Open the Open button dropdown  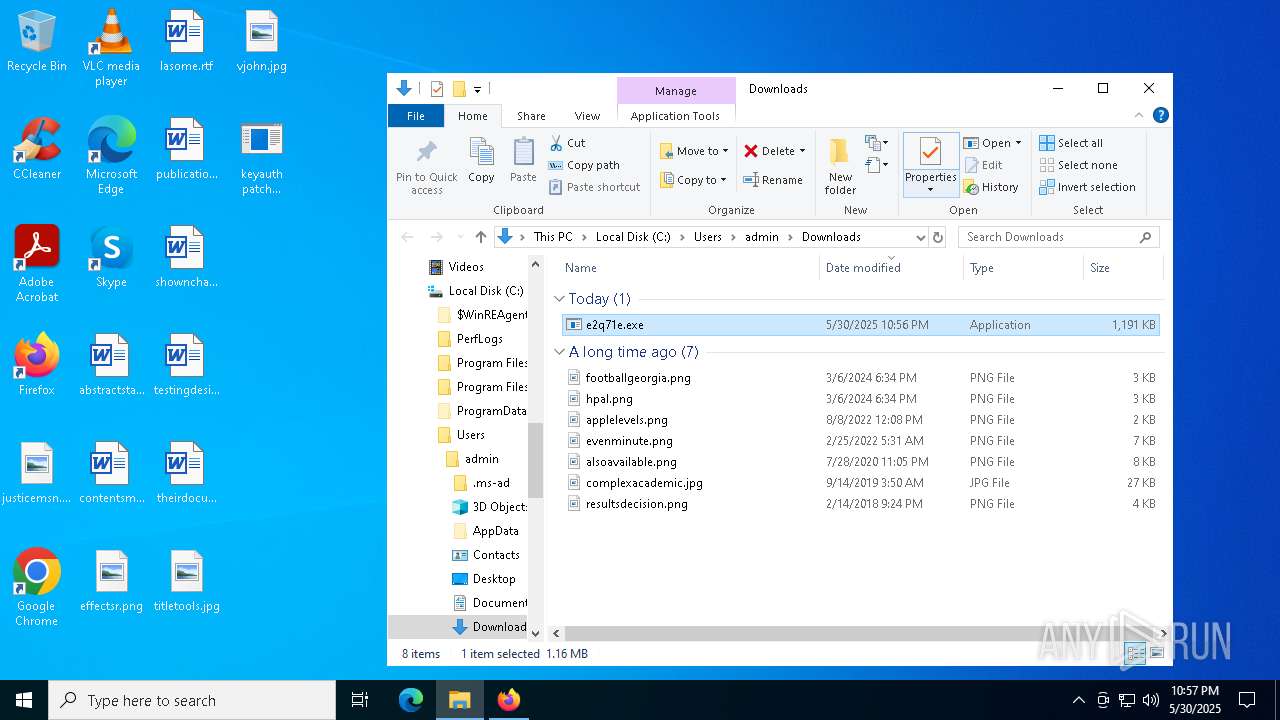tap(1018, 143)
